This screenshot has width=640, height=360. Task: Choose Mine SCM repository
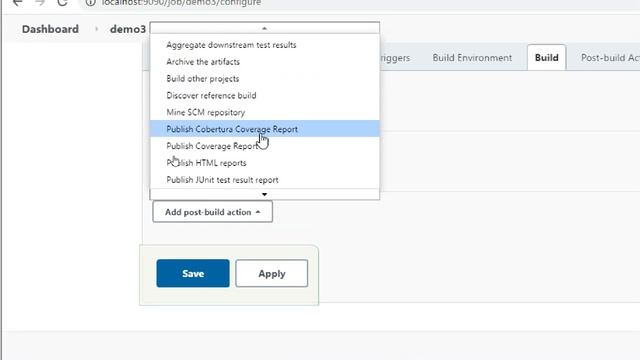(264, 112)
